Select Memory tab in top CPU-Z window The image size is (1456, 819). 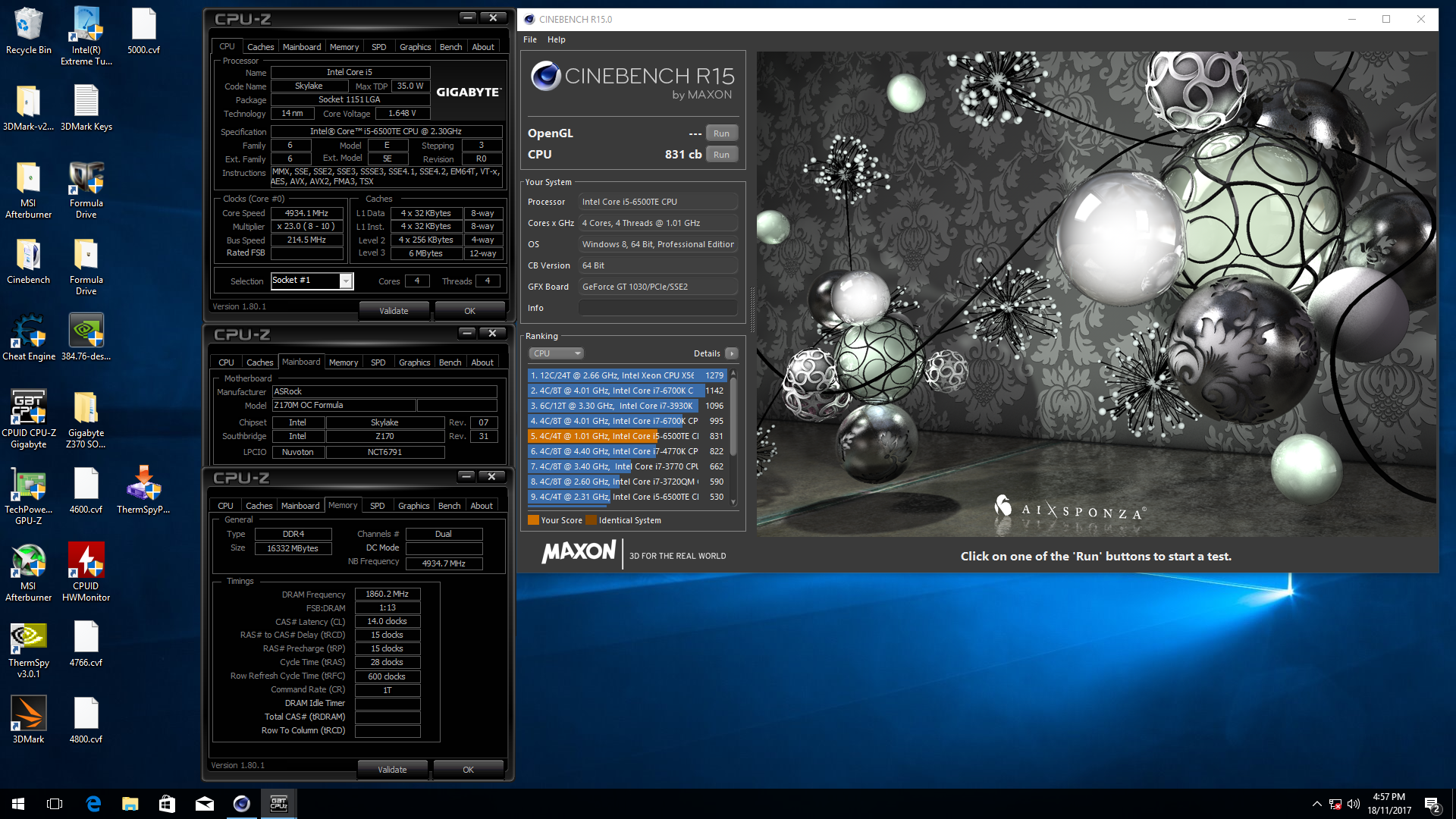coord(344,47)
